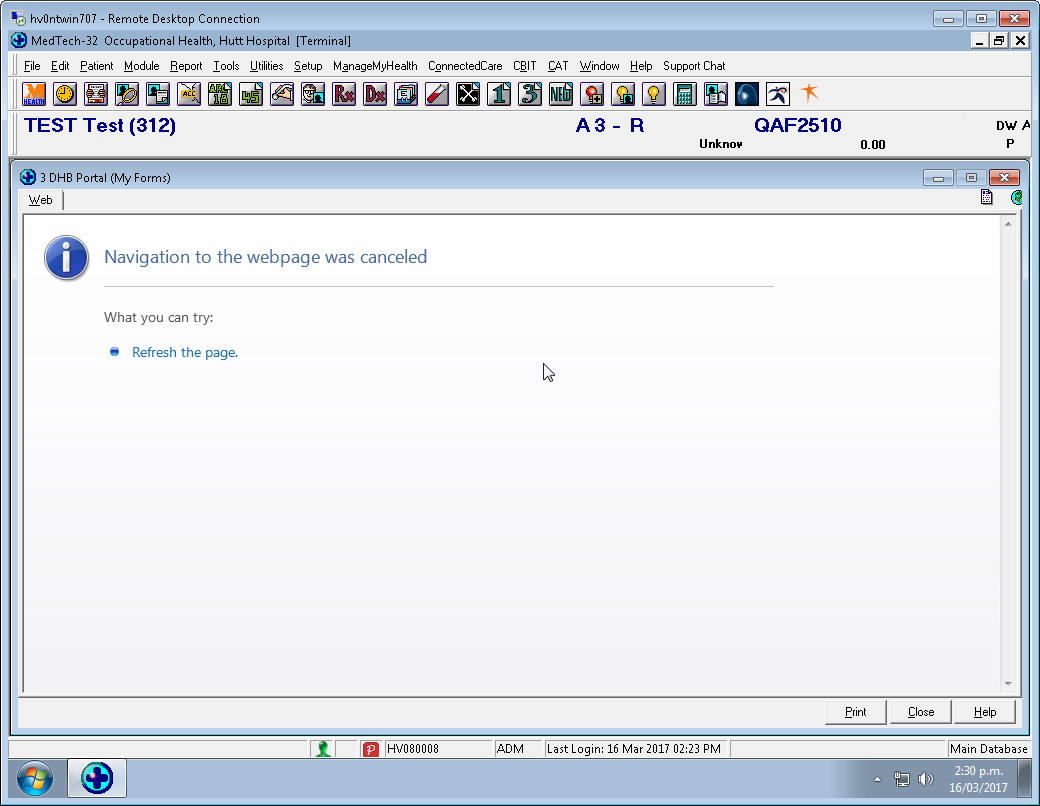
Task: Open the File menu
Action: (x=32, y=66)
